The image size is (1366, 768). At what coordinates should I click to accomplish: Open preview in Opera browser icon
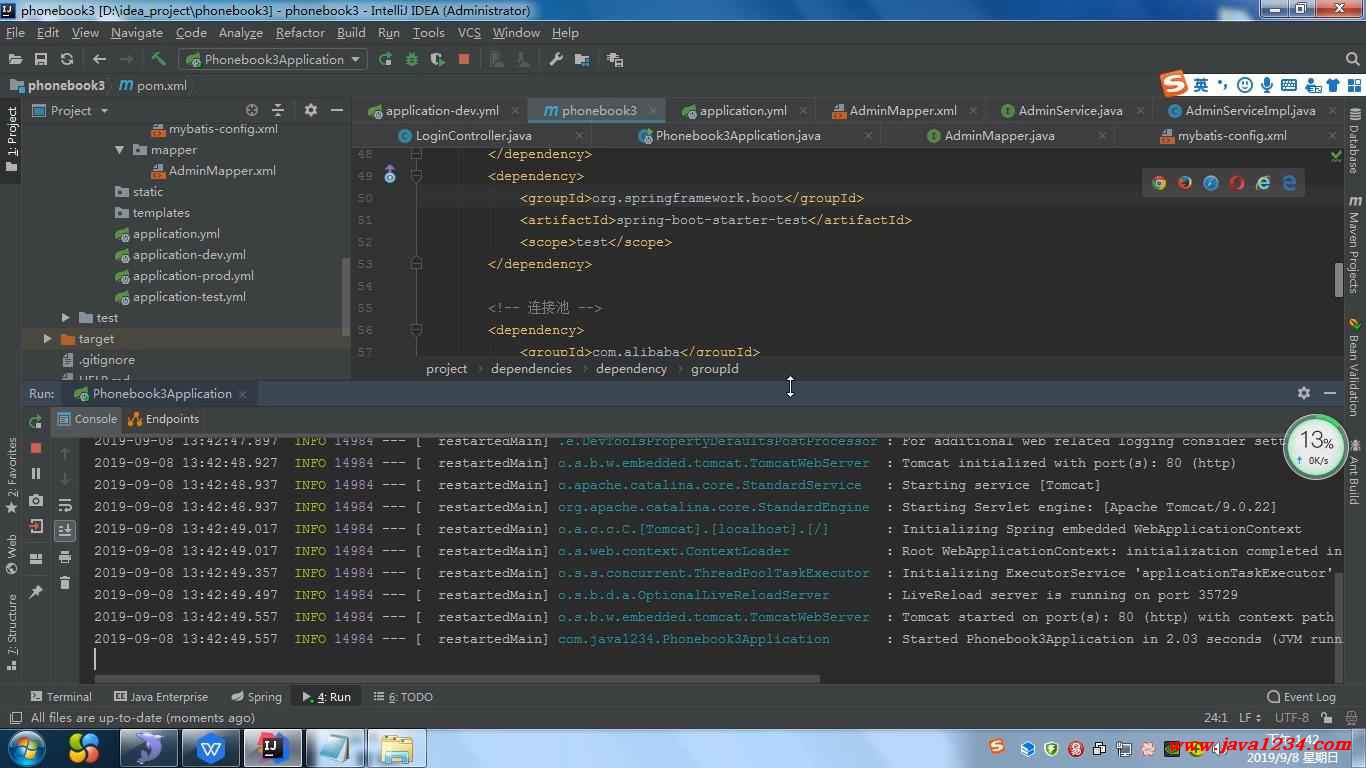click(x=1237, y=183)
